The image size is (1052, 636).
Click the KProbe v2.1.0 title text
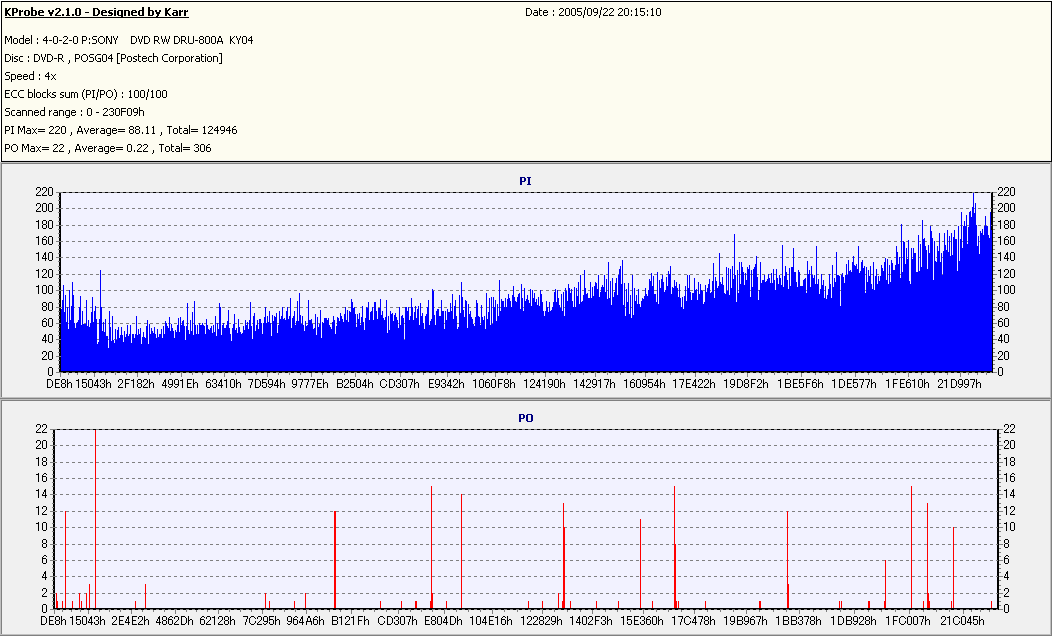(96, 12)
